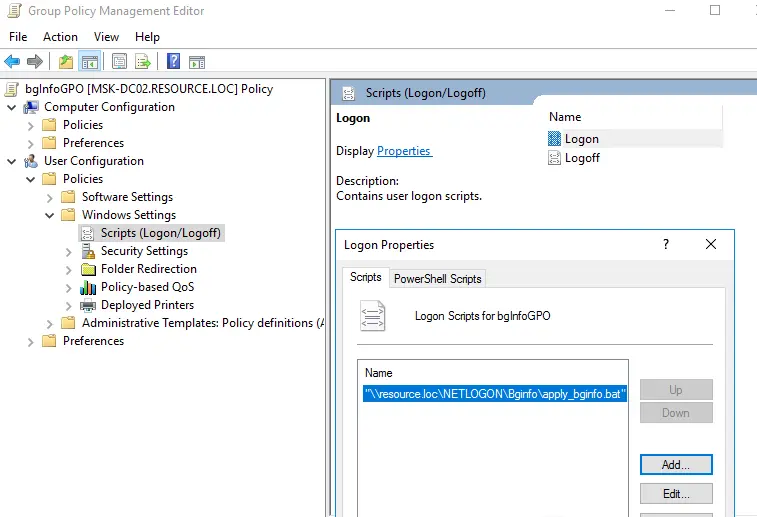Viewport: 757px width, 517px height.
Task: Toggle Show/Hide Console Tree toolbar icon
Action: [90, 61]
